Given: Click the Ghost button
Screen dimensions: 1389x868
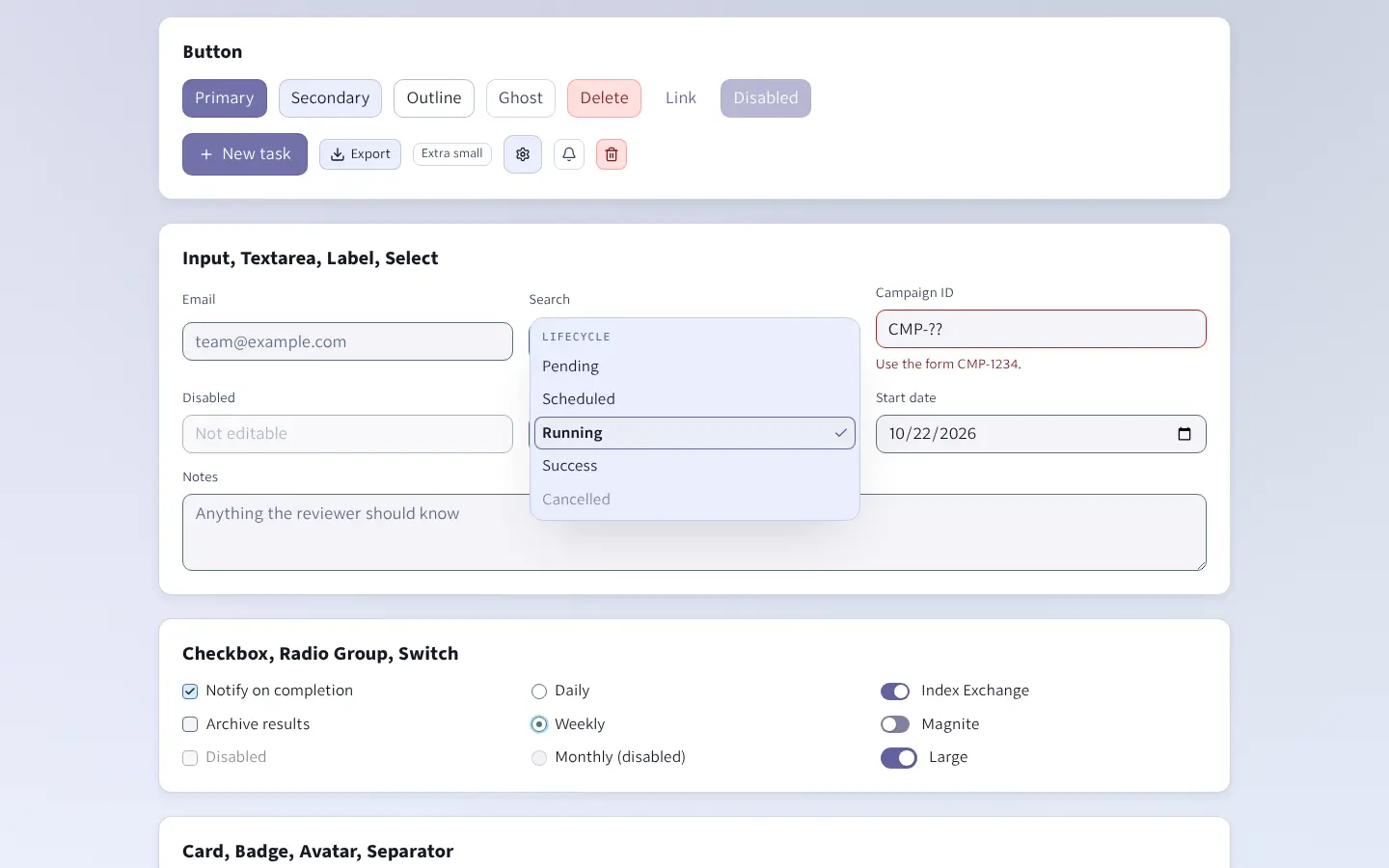Looking at the screenshot, I should (x=521, y=98).
